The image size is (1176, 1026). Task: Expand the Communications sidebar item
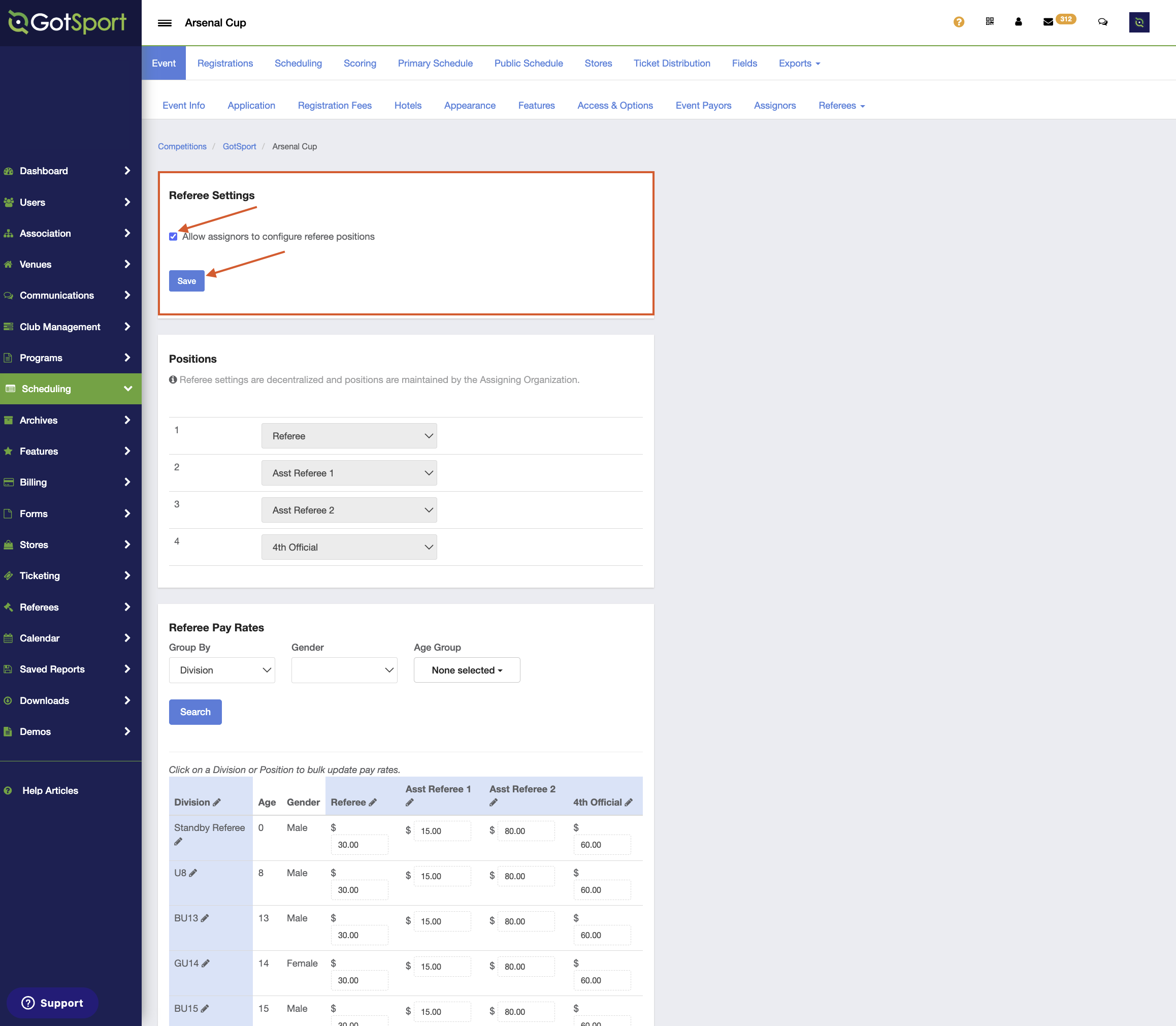coord(71,296)
